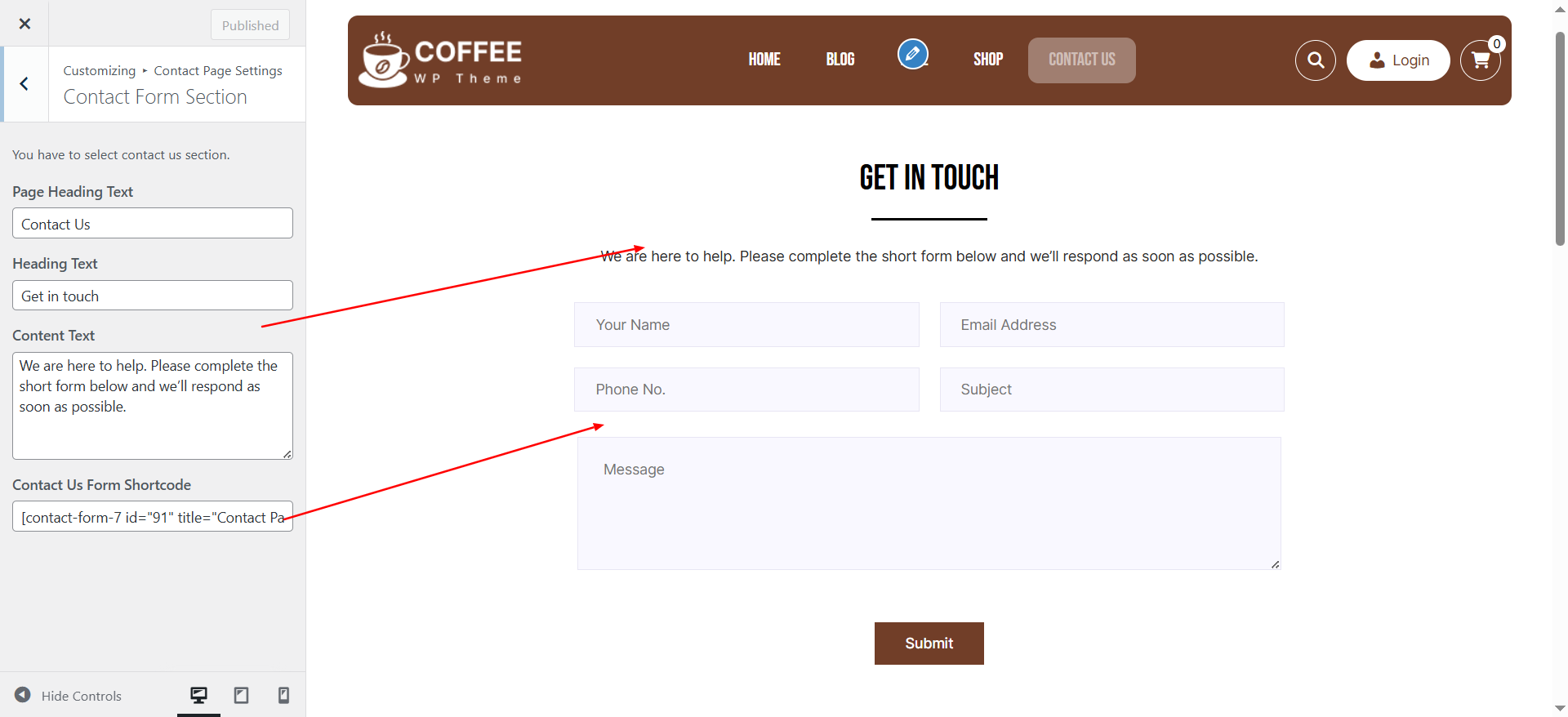
Task: Click the Contact Us nav button
Action: coord(1081,60)
